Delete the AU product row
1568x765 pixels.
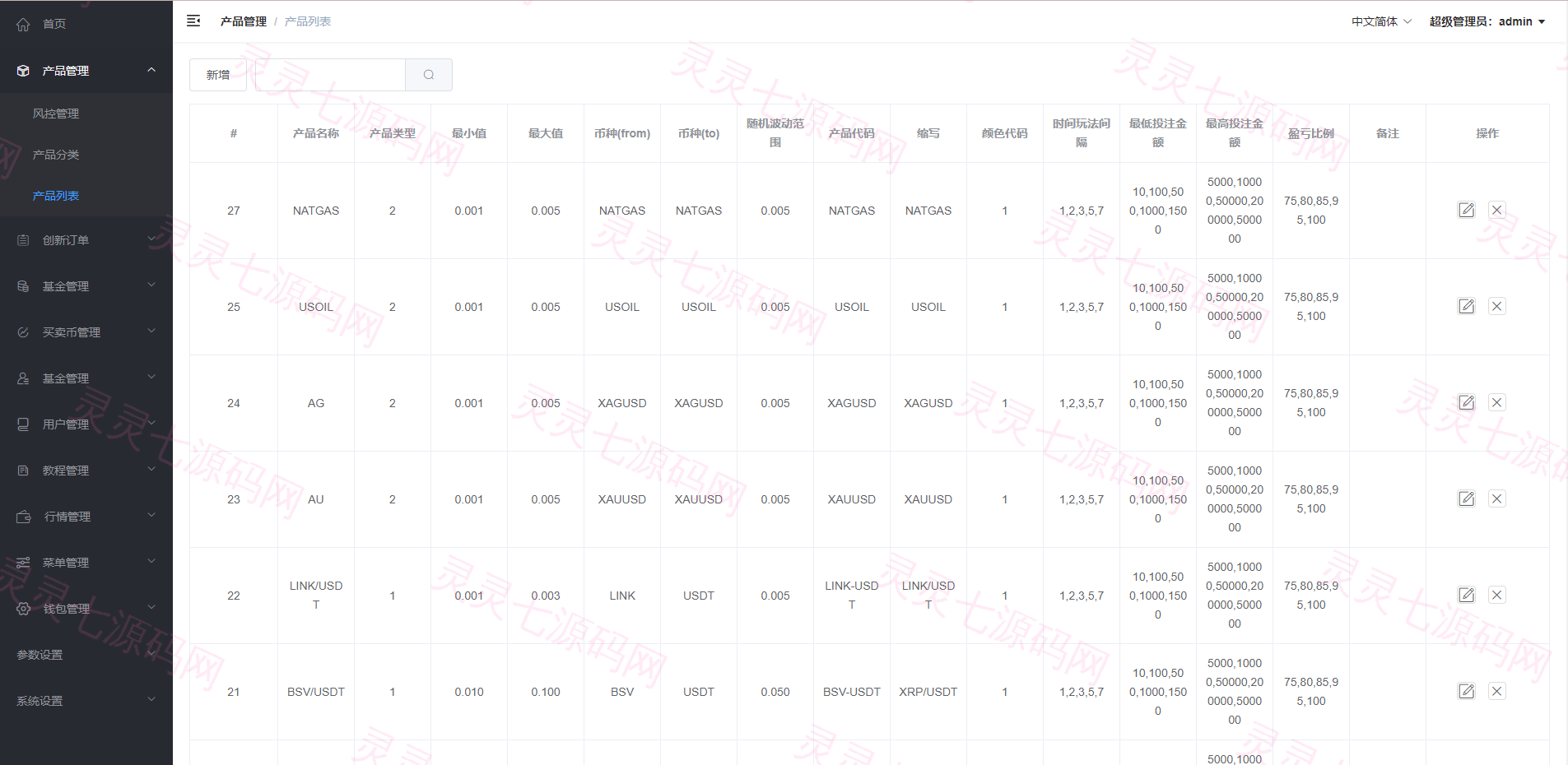point(1496,498)
